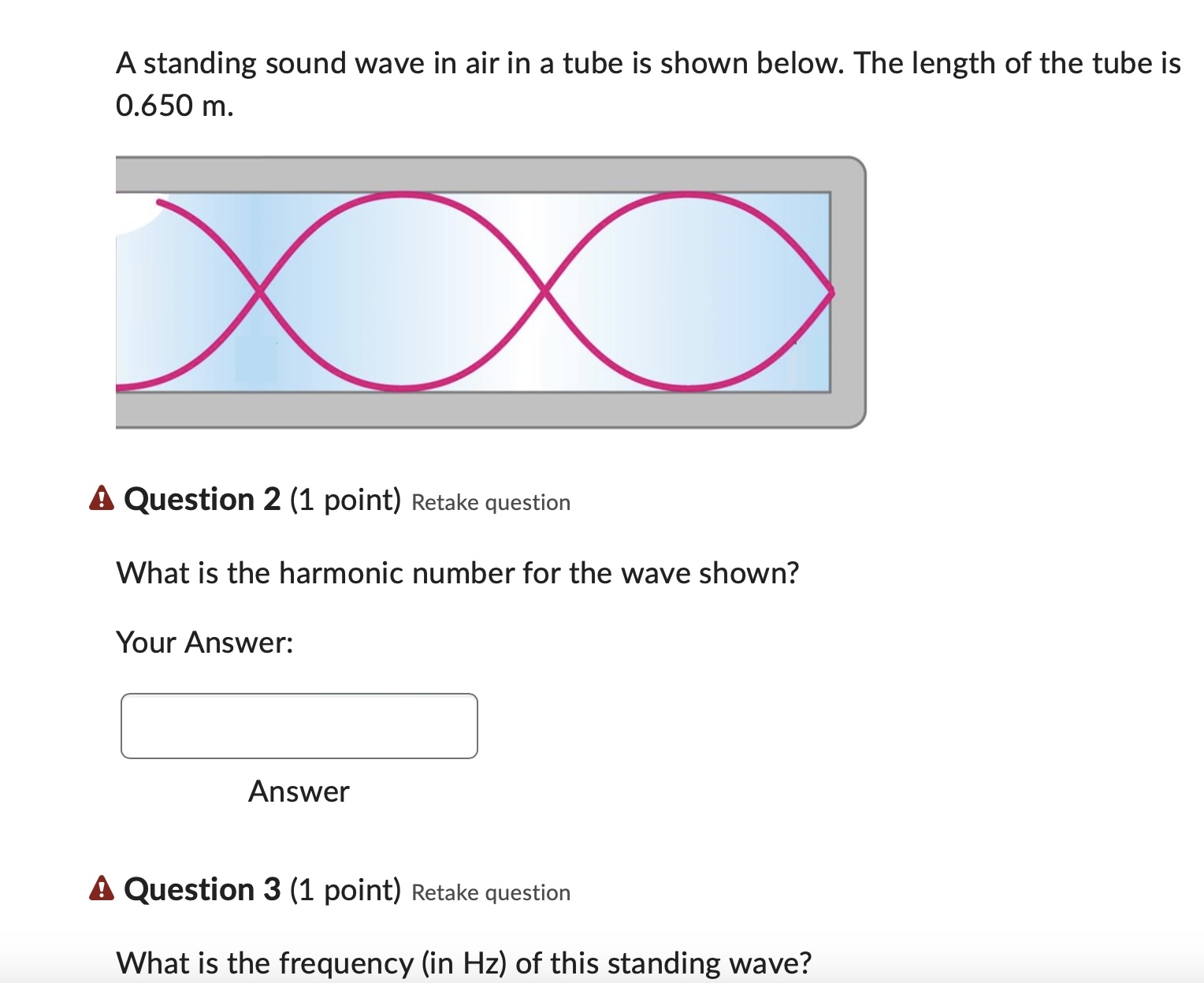The image size is (1204, 983).
Task: Click the harmonic number question prompt
Action: pyautogui.click(x=457, y=573)
